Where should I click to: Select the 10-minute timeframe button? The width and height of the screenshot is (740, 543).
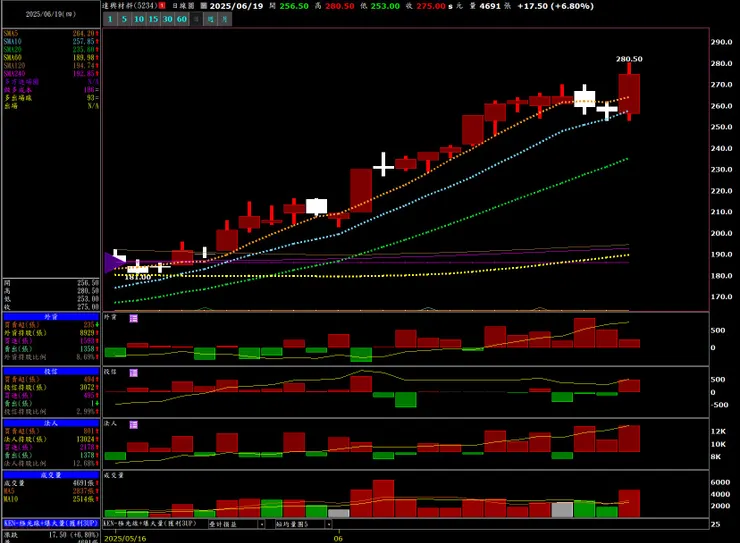click(x=139, y=19)
